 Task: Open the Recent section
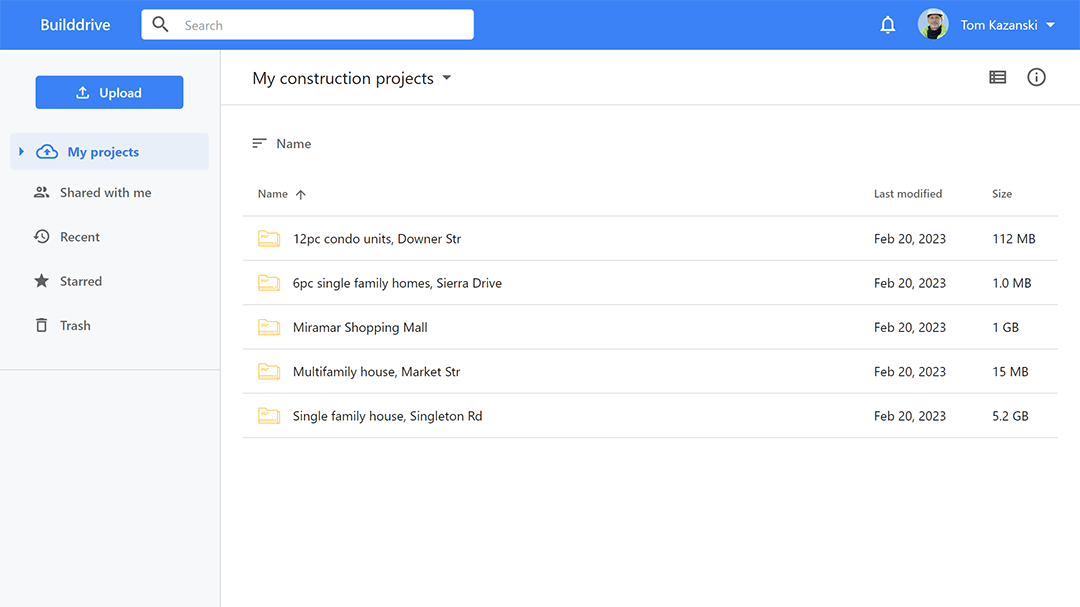(80, 237)
